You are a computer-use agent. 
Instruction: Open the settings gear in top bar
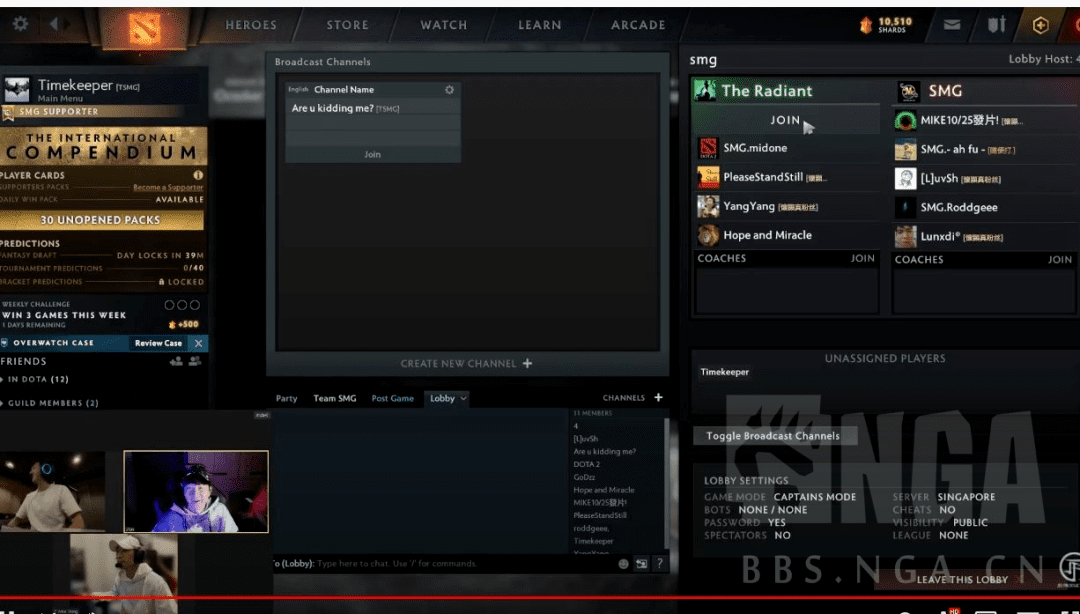pos(21,24)
